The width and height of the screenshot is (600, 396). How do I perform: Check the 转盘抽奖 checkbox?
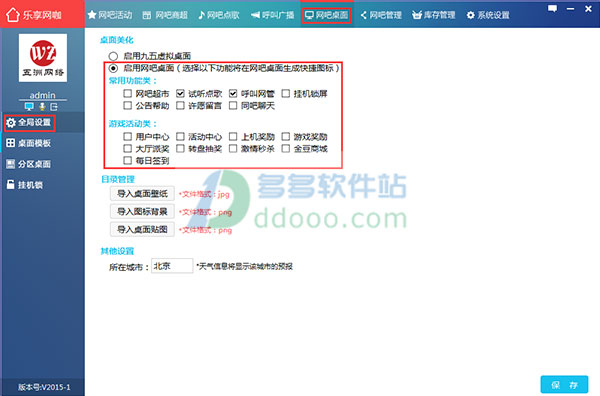pos(180,148)
